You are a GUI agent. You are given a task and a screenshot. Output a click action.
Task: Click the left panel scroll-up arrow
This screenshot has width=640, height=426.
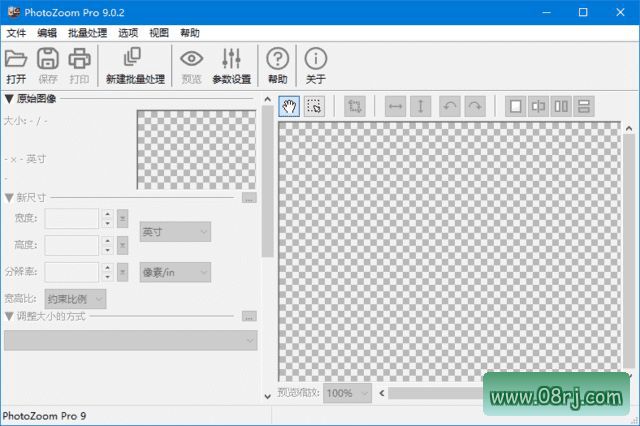click(267, 99)
